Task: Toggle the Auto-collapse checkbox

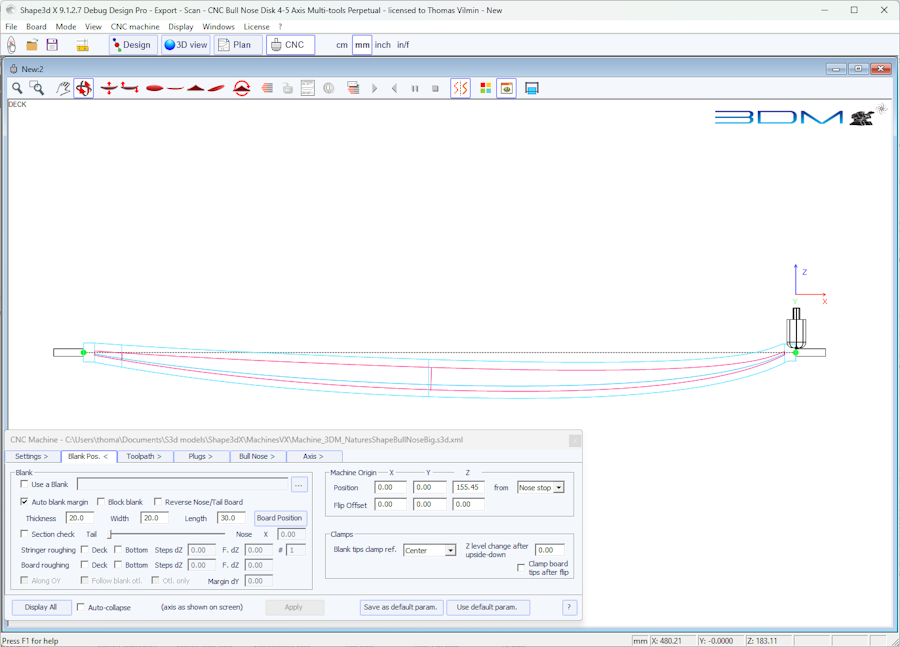Action: click(x=81, y=607)
